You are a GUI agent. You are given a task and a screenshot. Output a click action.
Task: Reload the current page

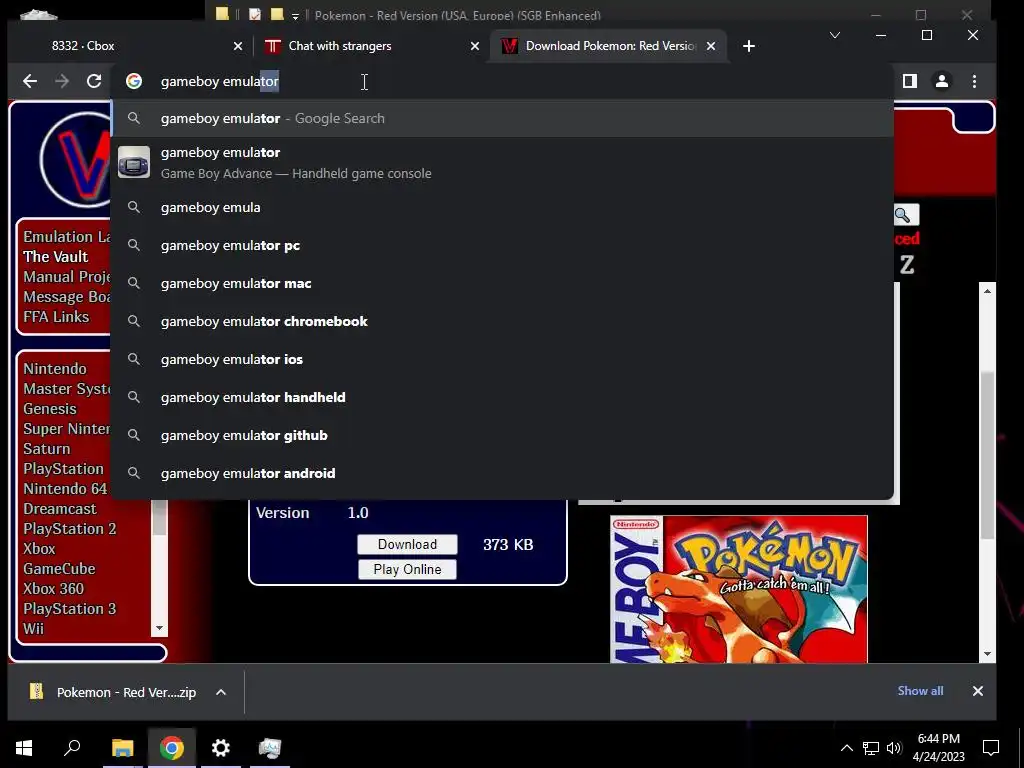click(94, 81)
